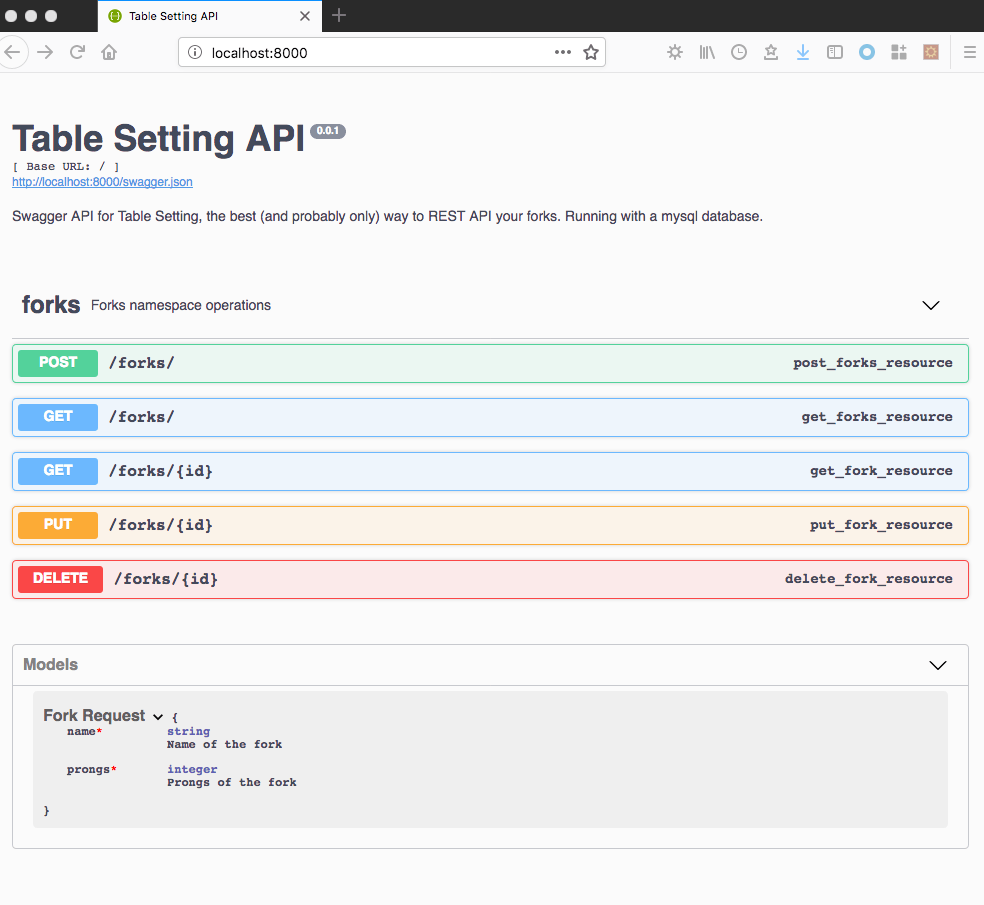Expand the DELETE /forks/{id} operation

pyautogui.click(x=490, y=578)
